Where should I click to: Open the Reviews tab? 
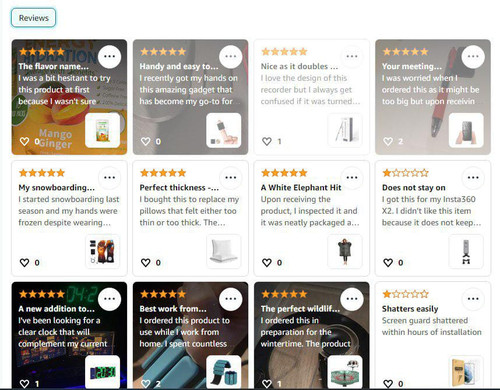tap(33, 18)
